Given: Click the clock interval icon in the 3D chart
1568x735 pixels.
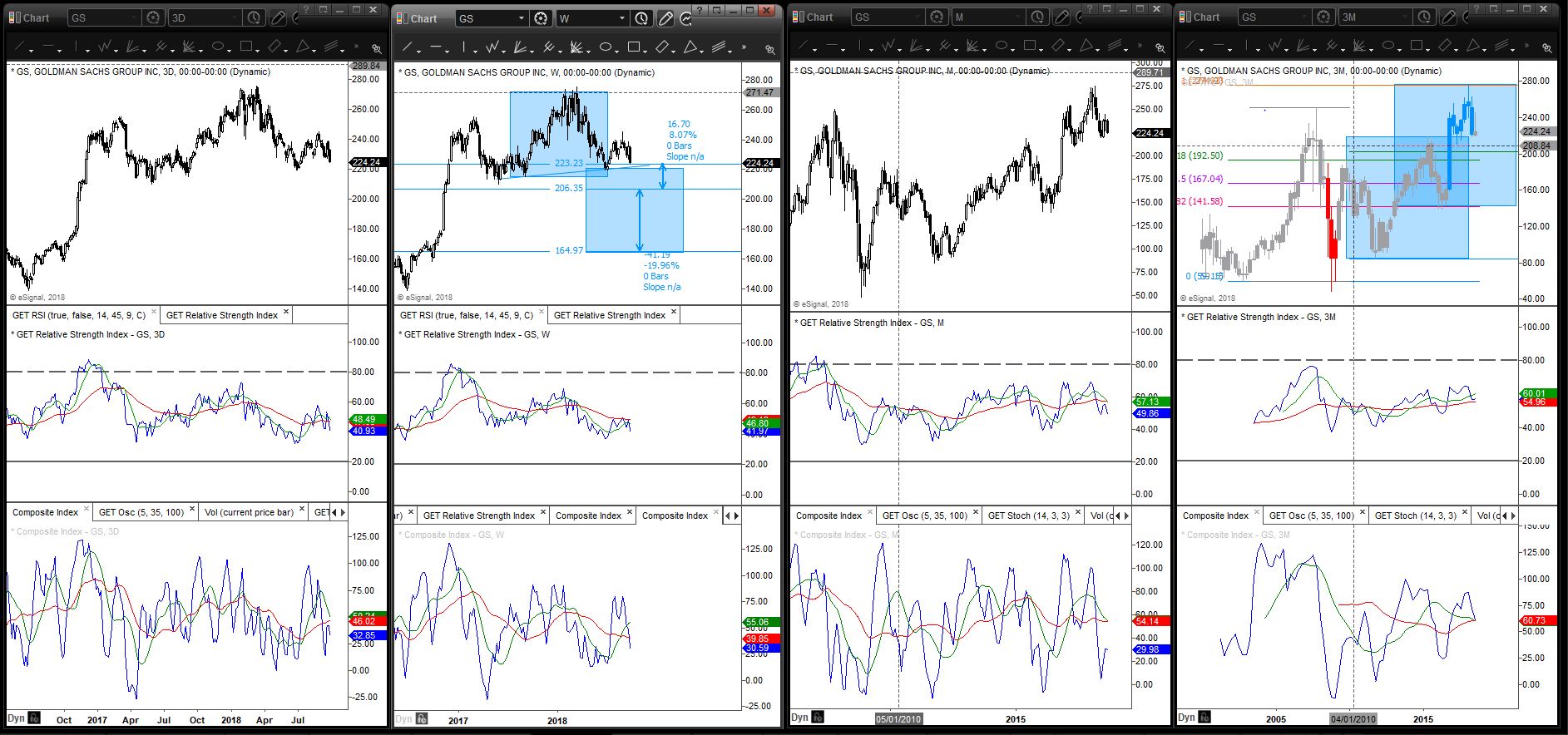Looking at the screenshot, I should click(254, 17).
